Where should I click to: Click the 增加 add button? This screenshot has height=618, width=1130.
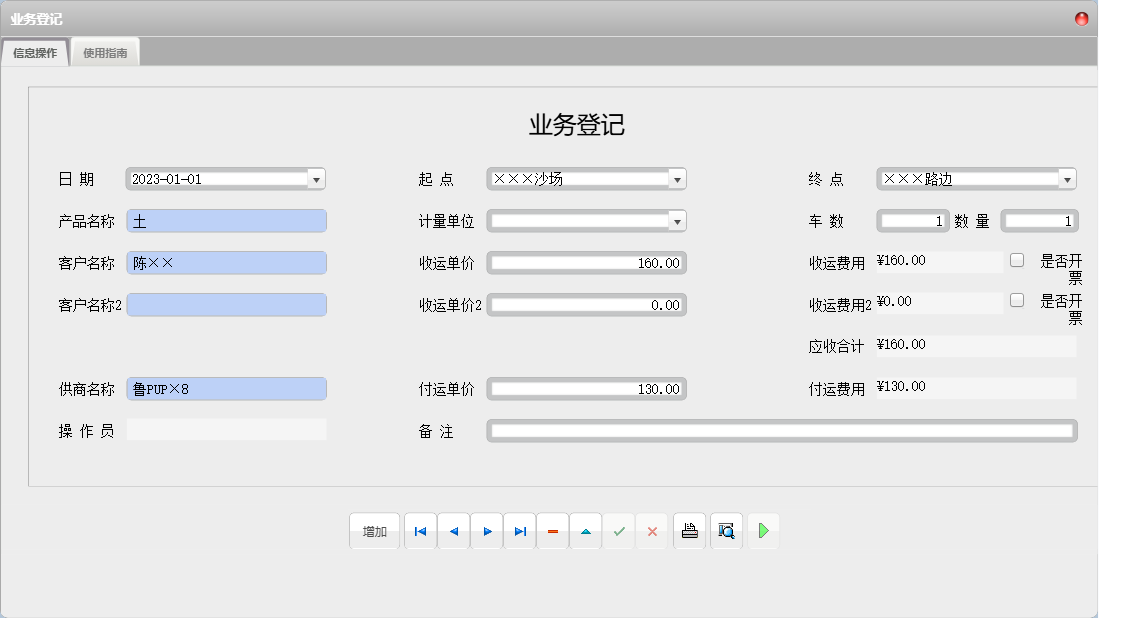click(x=374, y=531)
